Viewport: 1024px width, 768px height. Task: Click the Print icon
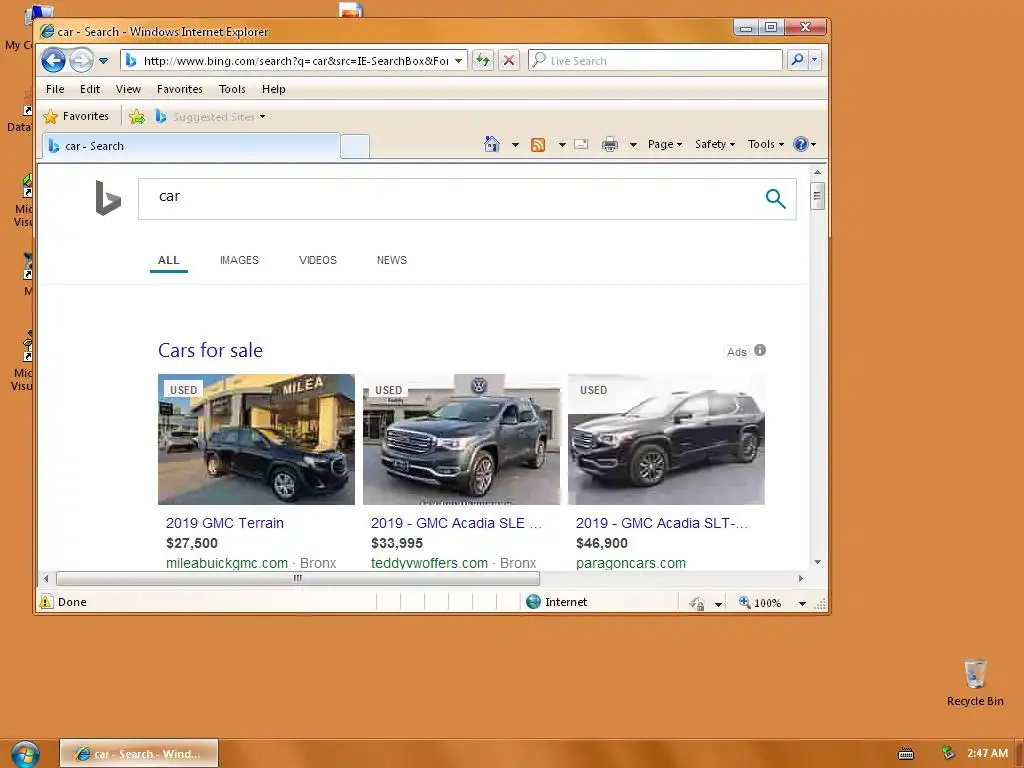610,144
